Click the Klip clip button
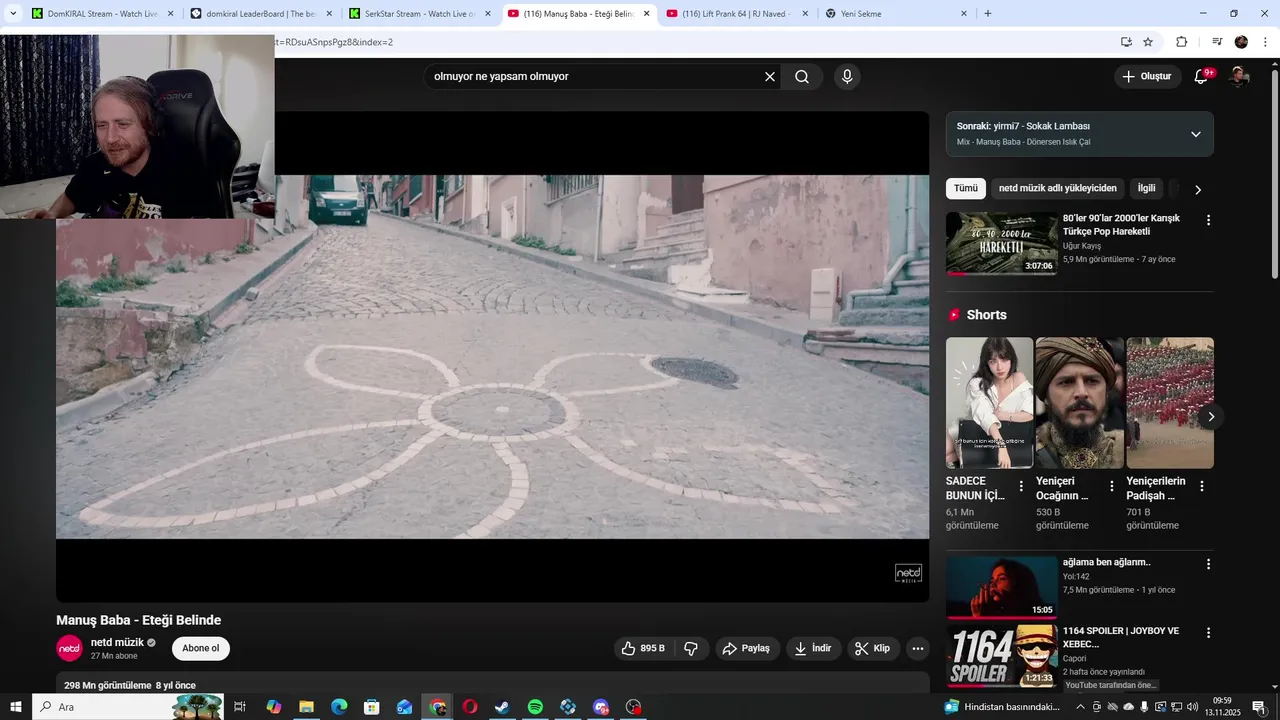Image resolution: width=1280 pixels, height=720 pixels. [x=873, y=648]
